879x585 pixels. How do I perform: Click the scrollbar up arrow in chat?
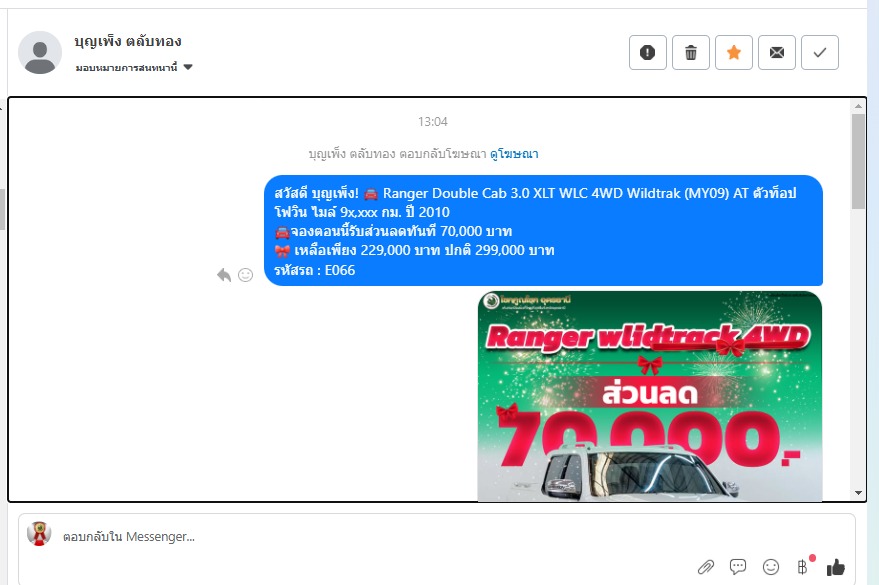click(x=858, y=105)
